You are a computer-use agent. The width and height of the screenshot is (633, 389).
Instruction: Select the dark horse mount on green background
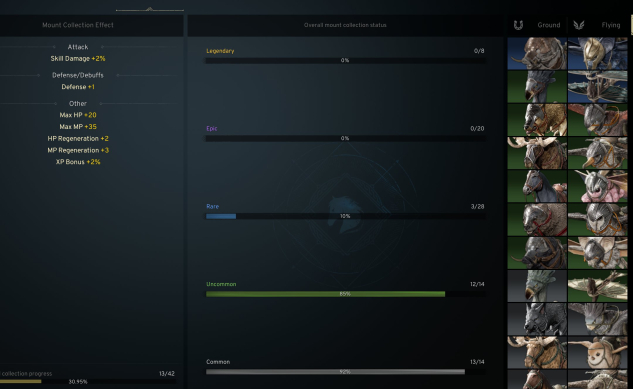click(x=537, y=186)
